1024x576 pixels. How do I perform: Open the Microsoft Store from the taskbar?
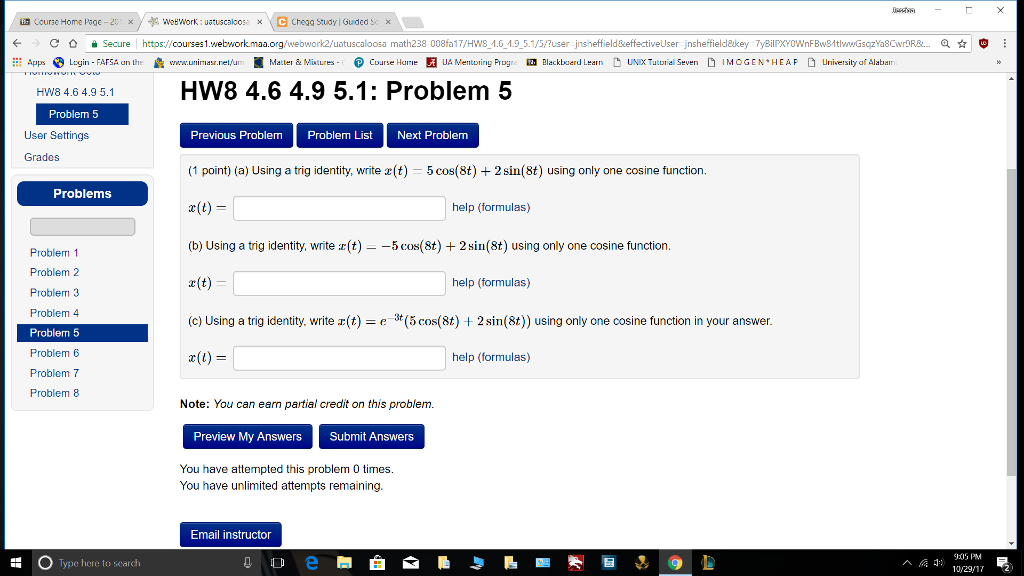pos(377,561)
